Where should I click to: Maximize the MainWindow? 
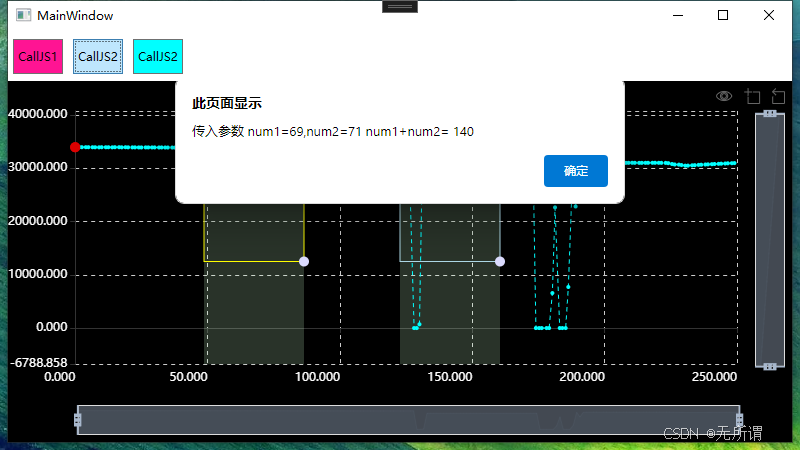tap(722, 15)
